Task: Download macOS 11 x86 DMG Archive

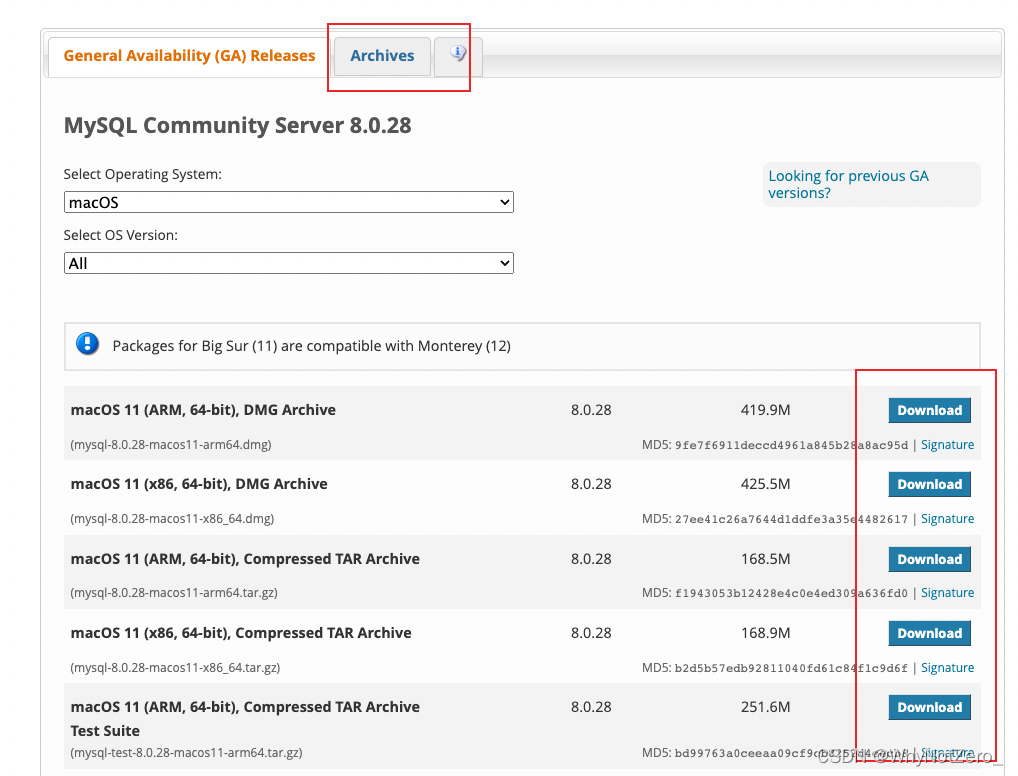Action: click(929, 484)
